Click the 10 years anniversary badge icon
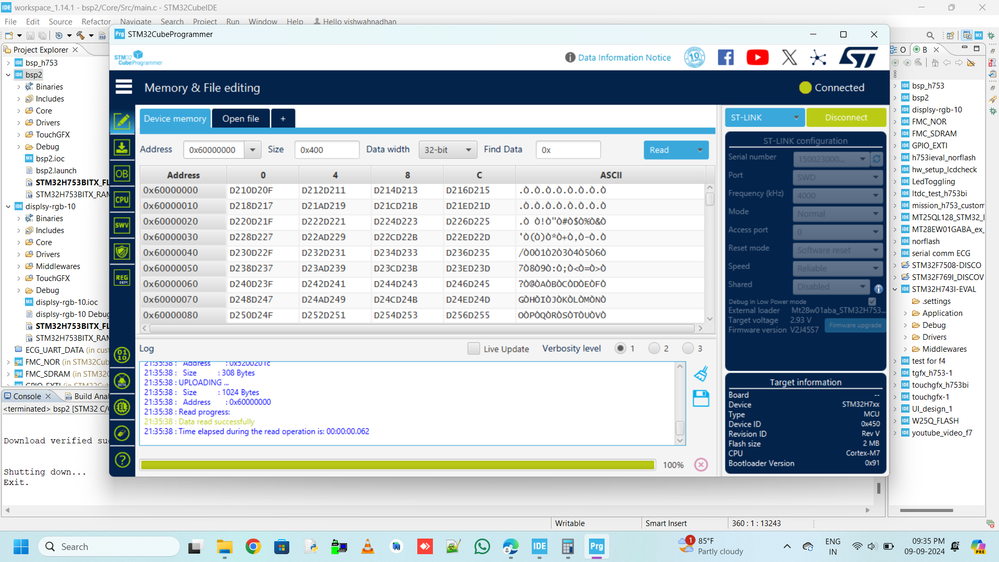This screenshot has width=999, height=562. (694, 57)
